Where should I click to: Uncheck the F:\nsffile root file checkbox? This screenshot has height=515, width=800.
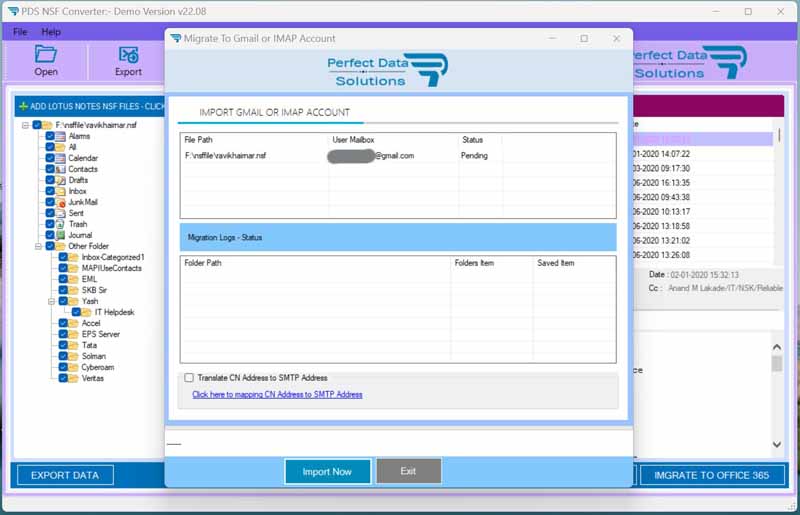click(37, 125)
